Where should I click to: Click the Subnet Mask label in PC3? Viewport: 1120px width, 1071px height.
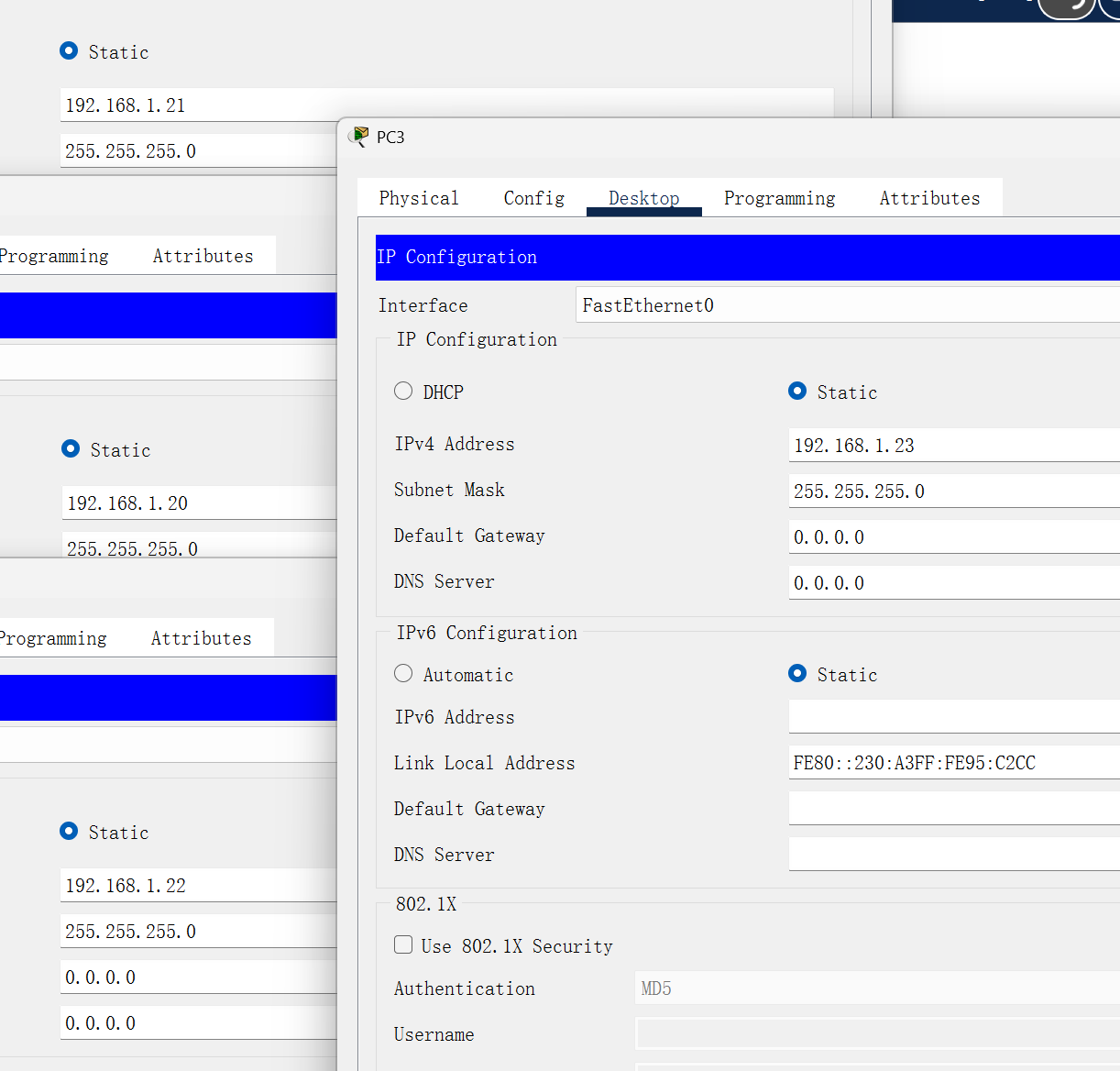[449, 490]
